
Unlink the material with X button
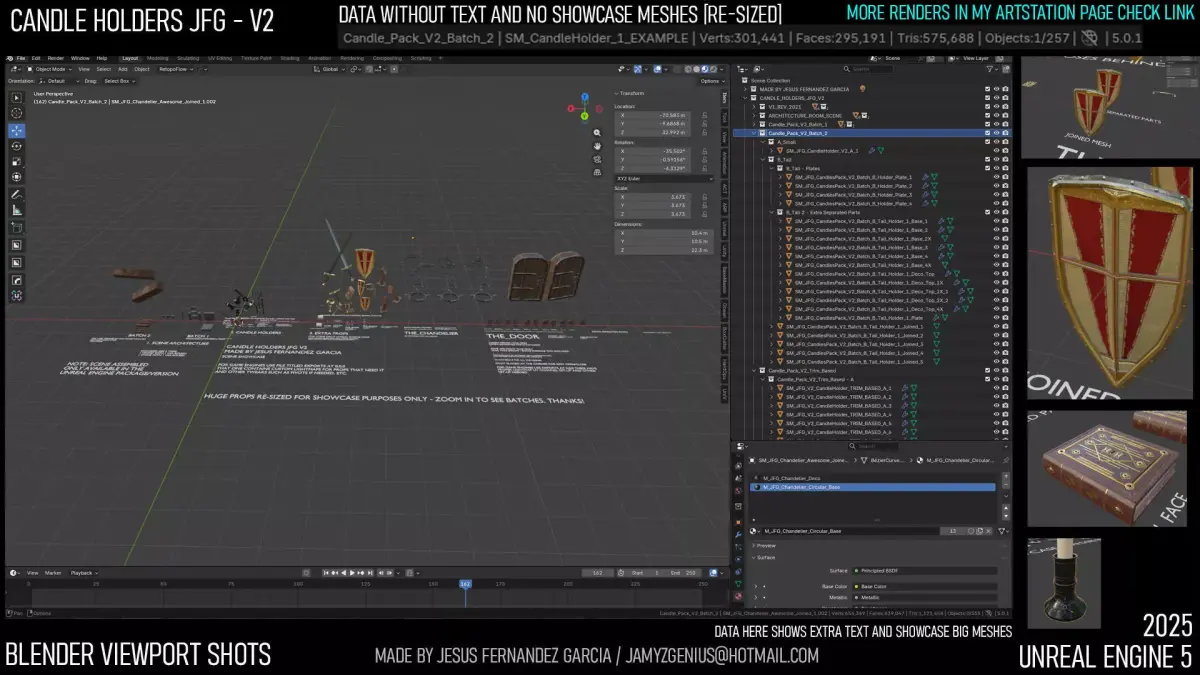989,531
